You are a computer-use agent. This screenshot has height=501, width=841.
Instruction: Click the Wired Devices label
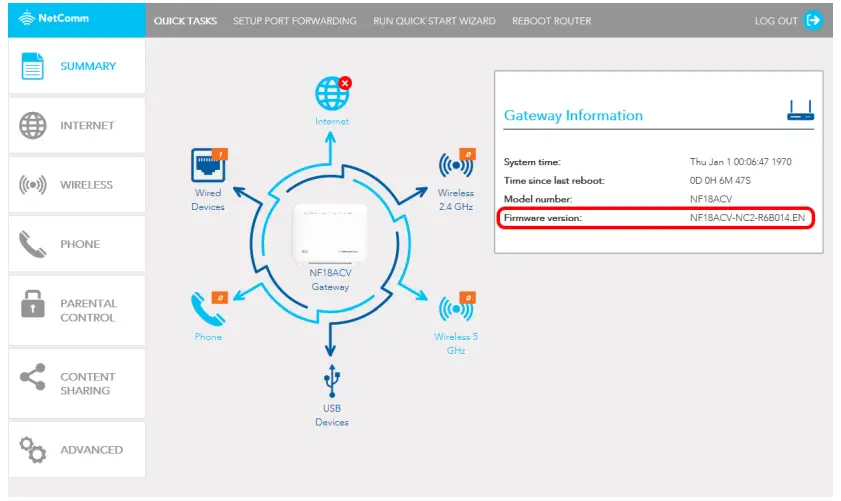coord(208,200)
